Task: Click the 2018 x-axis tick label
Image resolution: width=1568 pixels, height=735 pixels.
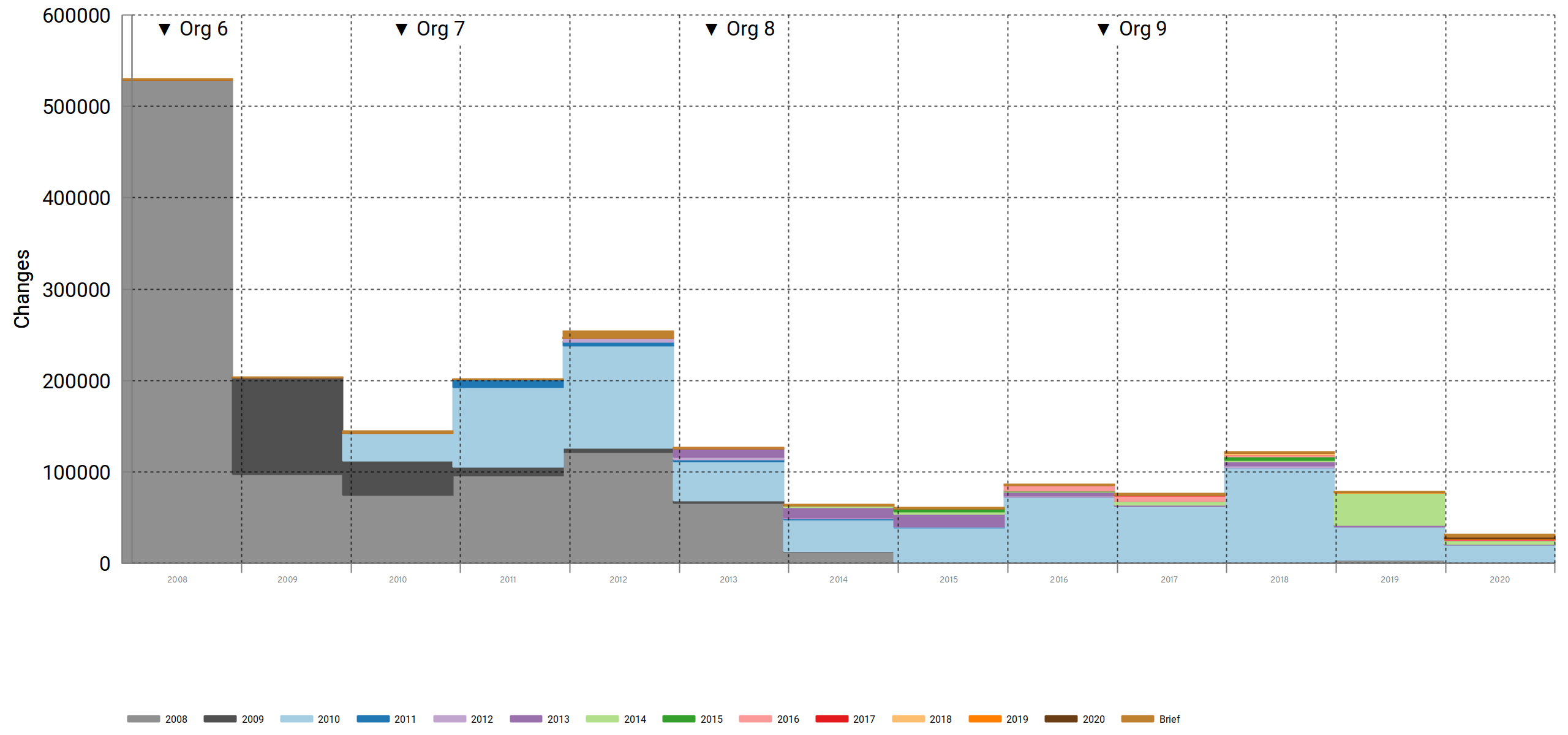Action: [1280, 579]
